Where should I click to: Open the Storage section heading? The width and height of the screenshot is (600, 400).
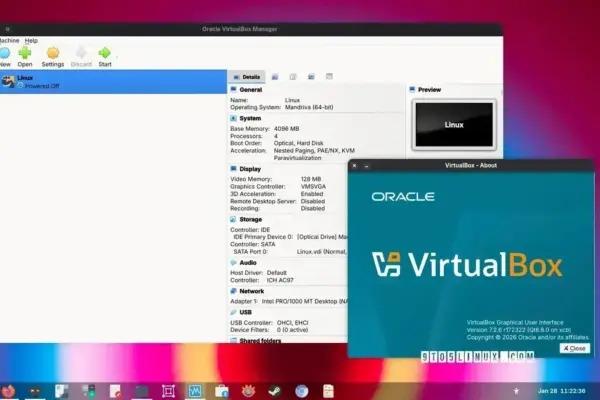pyautogui.click(x=251, y=219)
